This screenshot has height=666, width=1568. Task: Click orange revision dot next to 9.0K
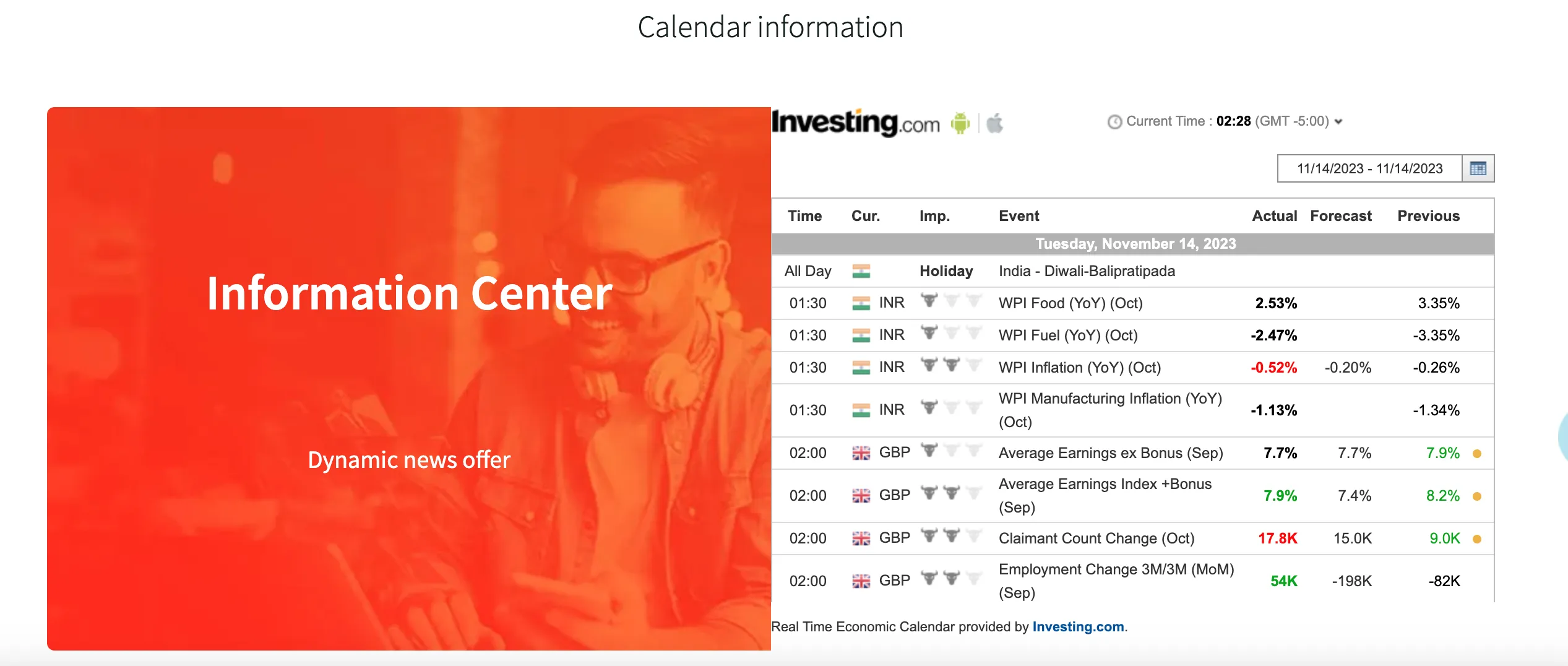(x=1477, y=539)
